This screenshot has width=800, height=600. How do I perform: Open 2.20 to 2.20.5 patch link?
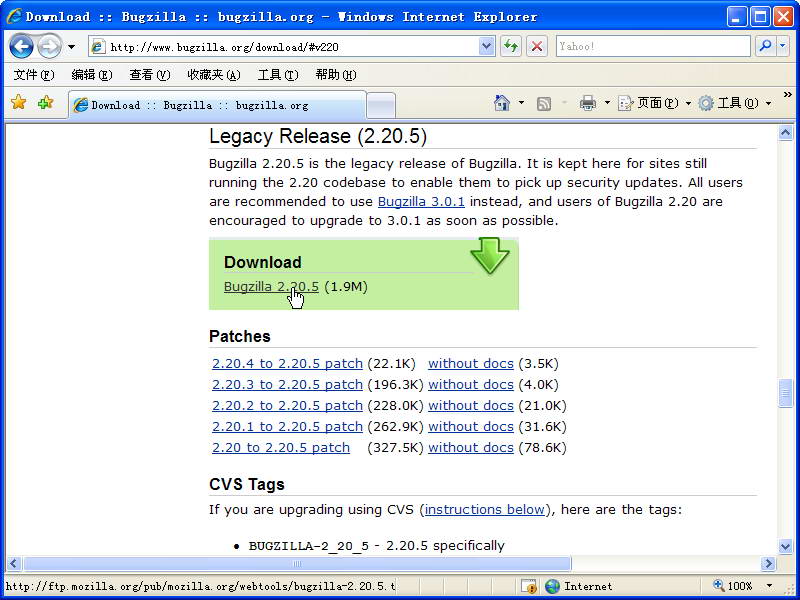281,447
